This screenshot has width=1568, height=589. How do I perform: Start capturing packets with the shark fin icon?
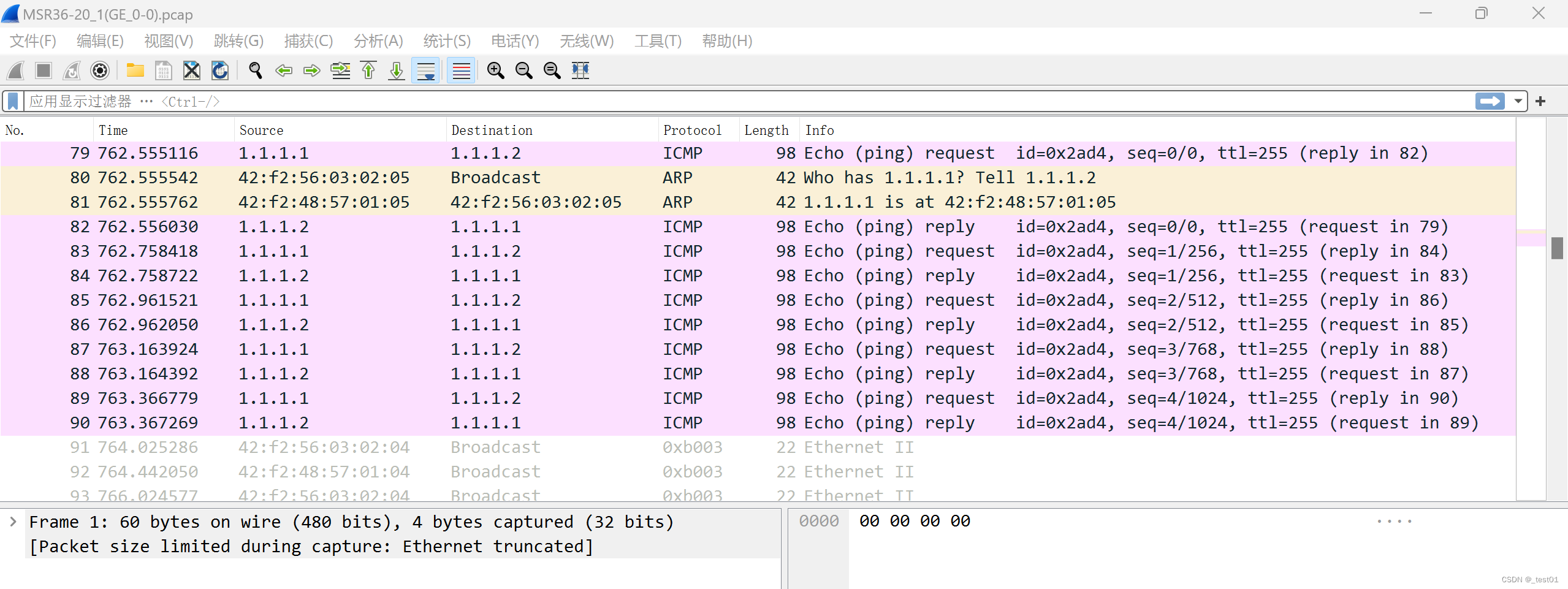[16, 70]
